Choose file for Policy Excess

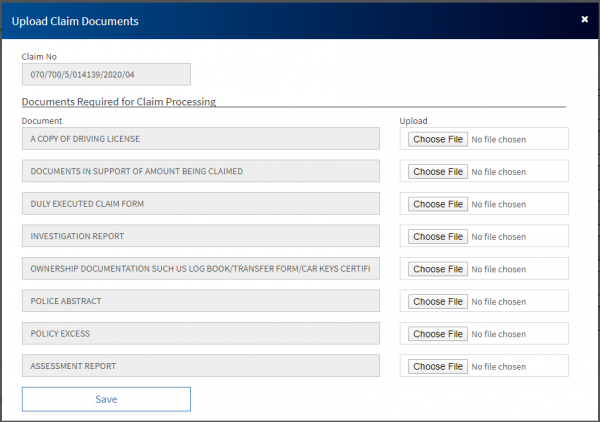(437, 334)
